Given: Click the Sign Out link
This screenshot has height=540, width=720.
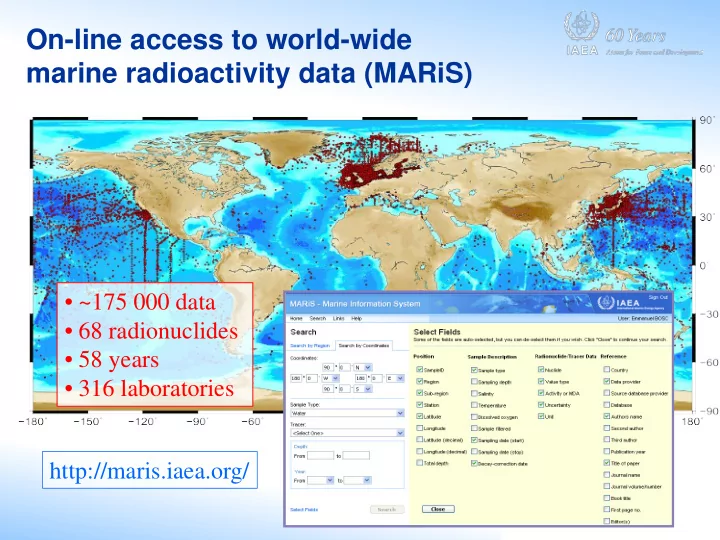Looking at the screenshot, I should [658, 297].
